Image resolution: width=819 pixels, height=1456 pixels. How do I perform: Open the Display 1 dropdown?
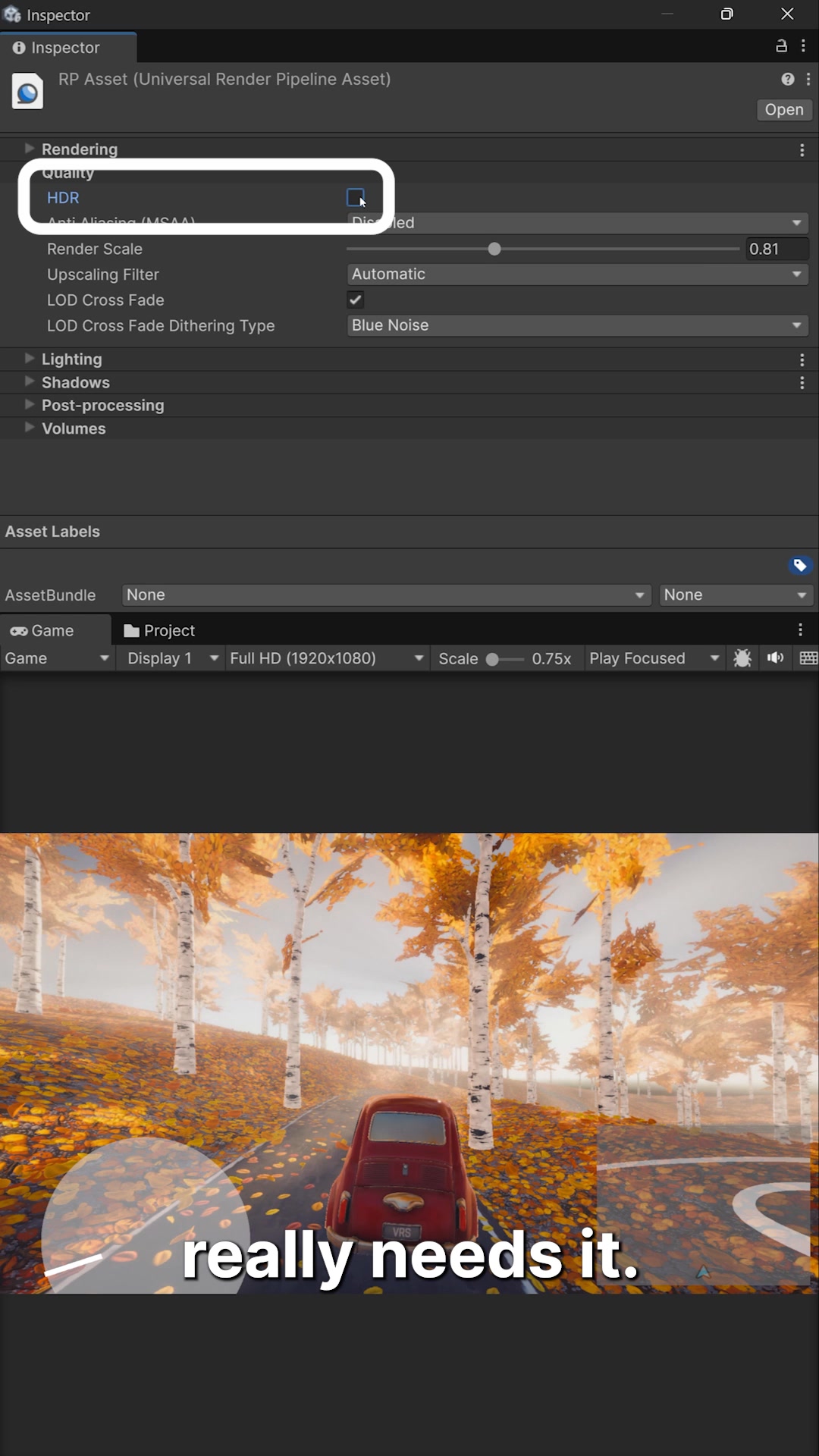172,658
